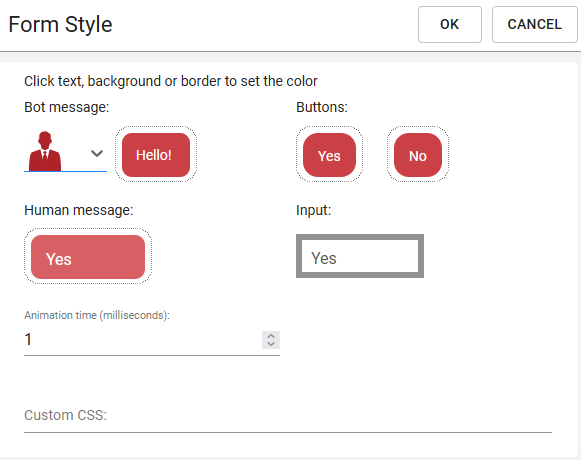This screenshot has width=581, height=460.
Task: Confirm form style with OK button
Action: point(450,24)
